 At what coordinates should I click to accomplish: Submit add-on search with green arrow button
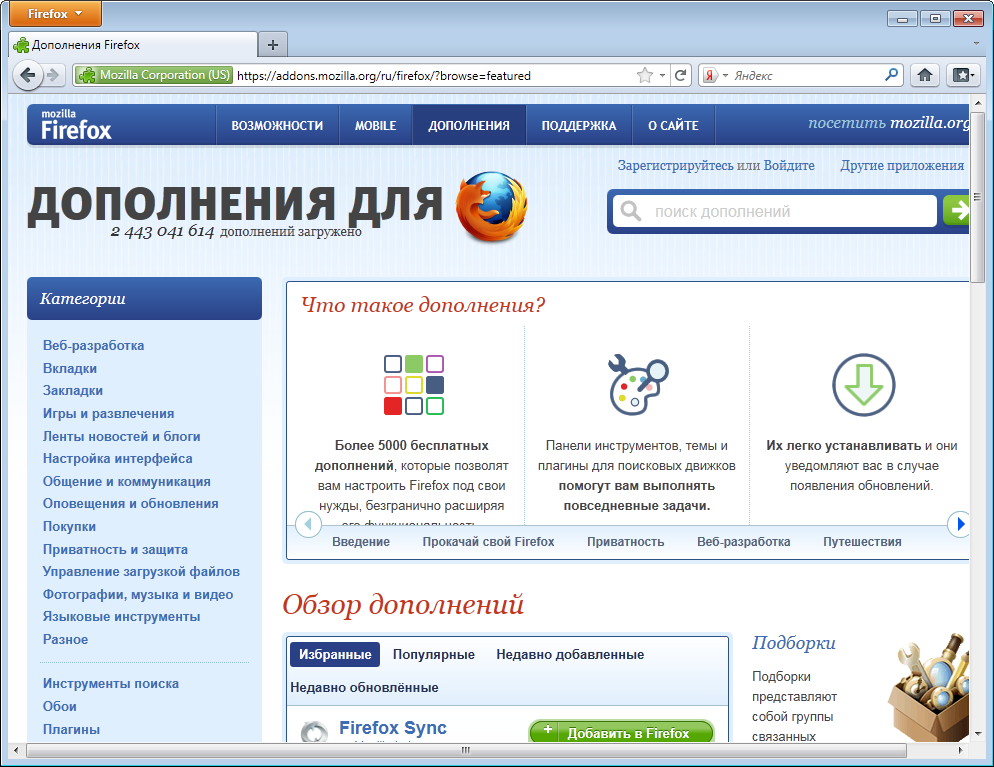click(956, 210)
